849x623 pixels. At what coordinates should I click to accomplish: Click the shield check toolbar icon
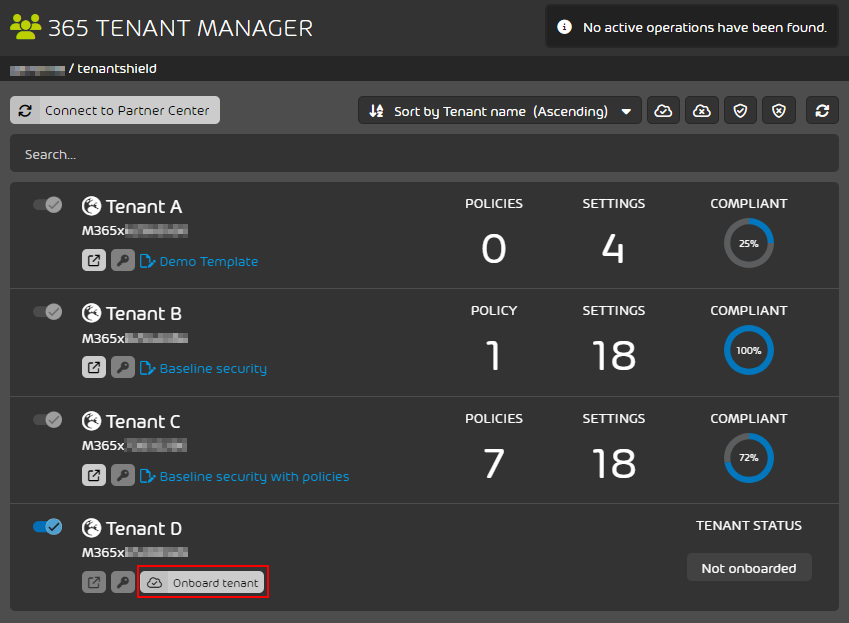pyautogui.click(x=740, y=110)
